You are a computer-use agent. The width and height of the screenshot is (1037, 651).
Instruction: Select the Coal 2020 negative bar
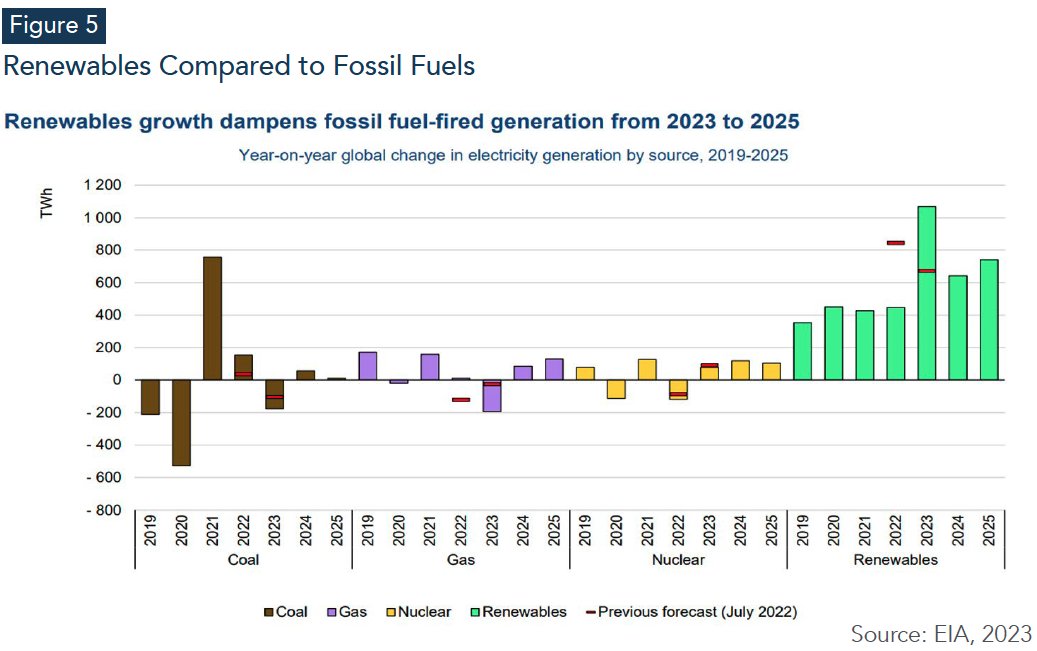tap(181, 423)
